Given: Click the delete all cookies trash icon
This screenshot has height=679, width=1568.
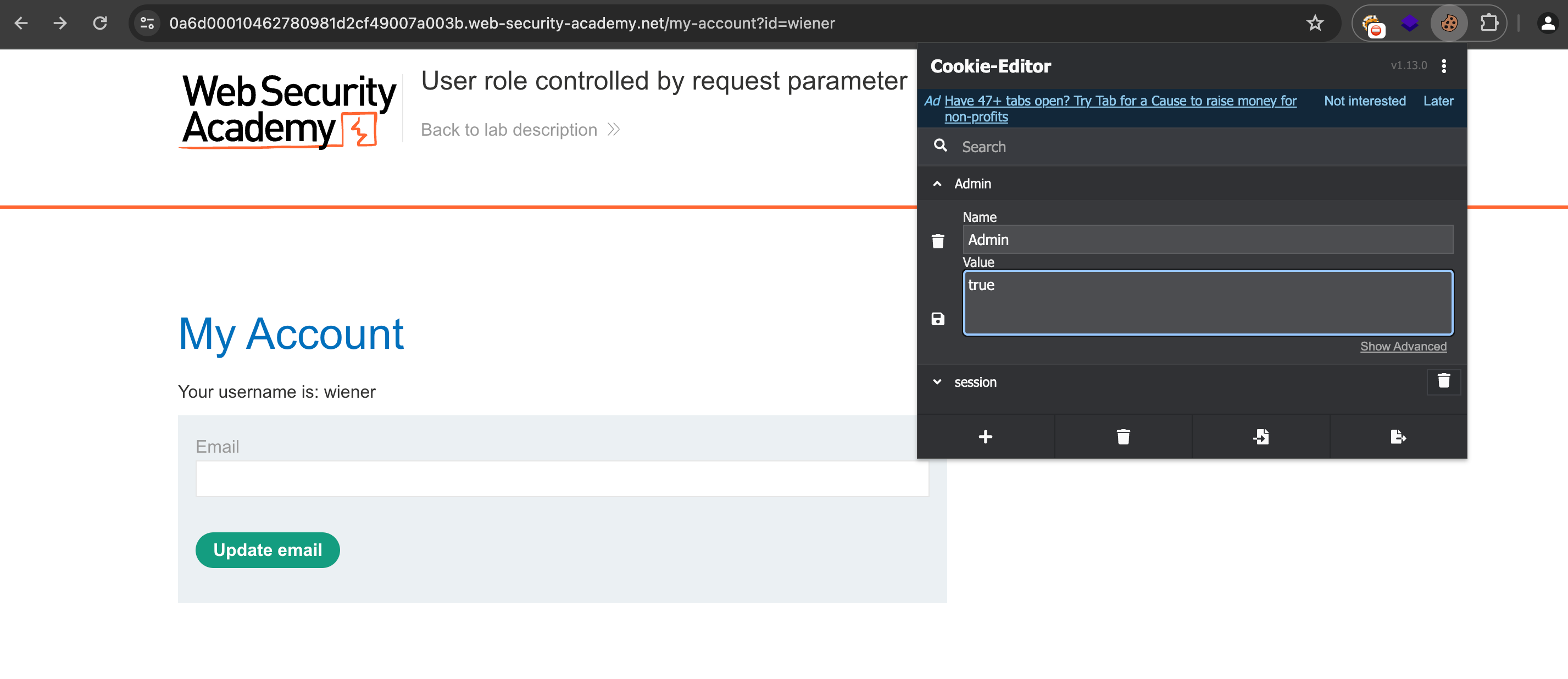Looking at the screenshot, I should 1123,437.
